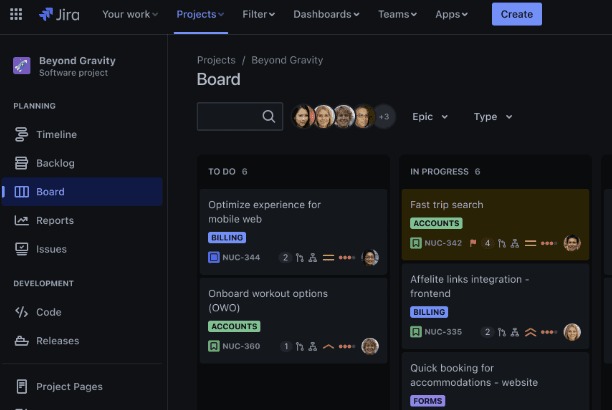Open the Teams menu

(x=397, y=14)
